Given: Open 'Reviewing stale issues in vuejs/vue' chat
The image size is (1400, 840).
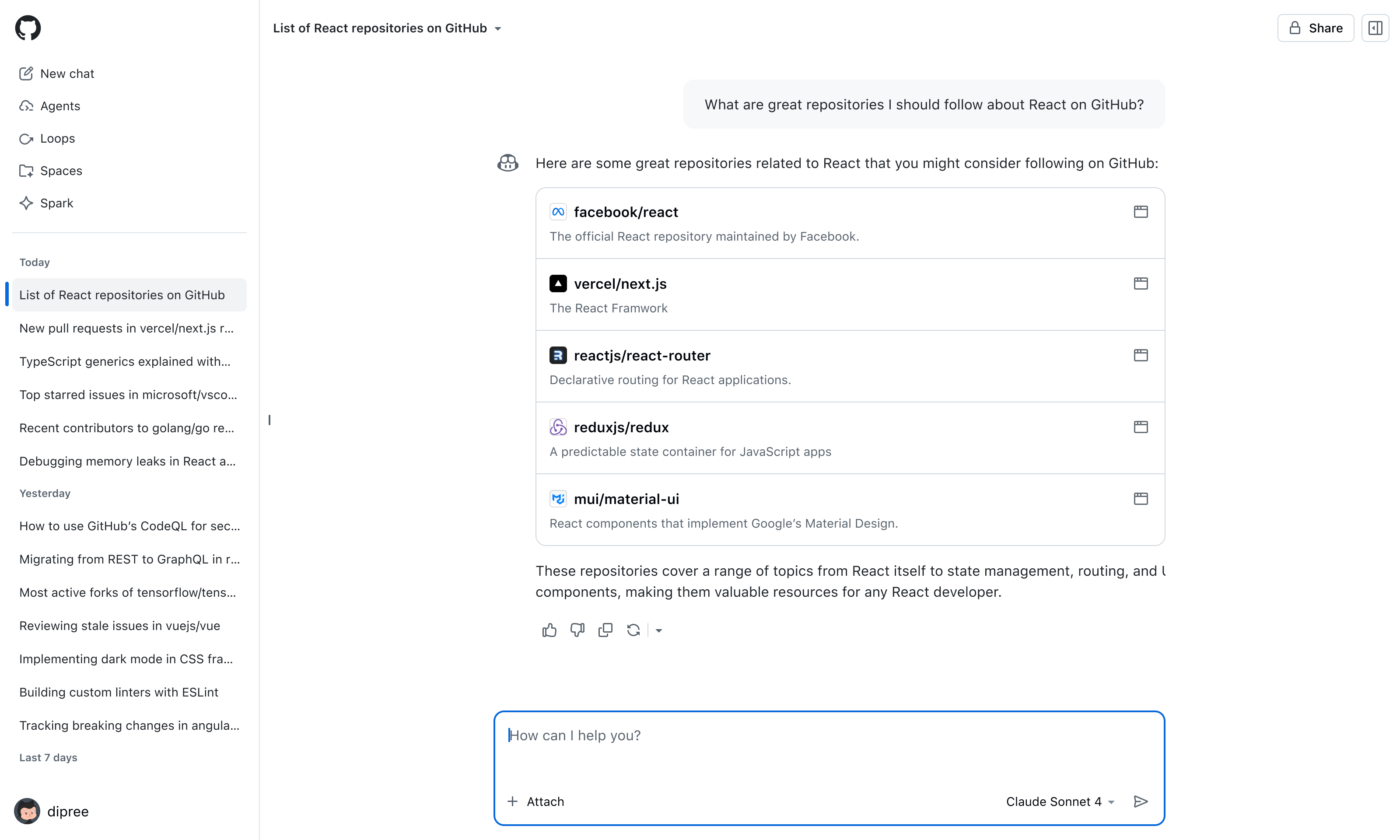Looking at the screenshot, I should (x=129, y=626).
